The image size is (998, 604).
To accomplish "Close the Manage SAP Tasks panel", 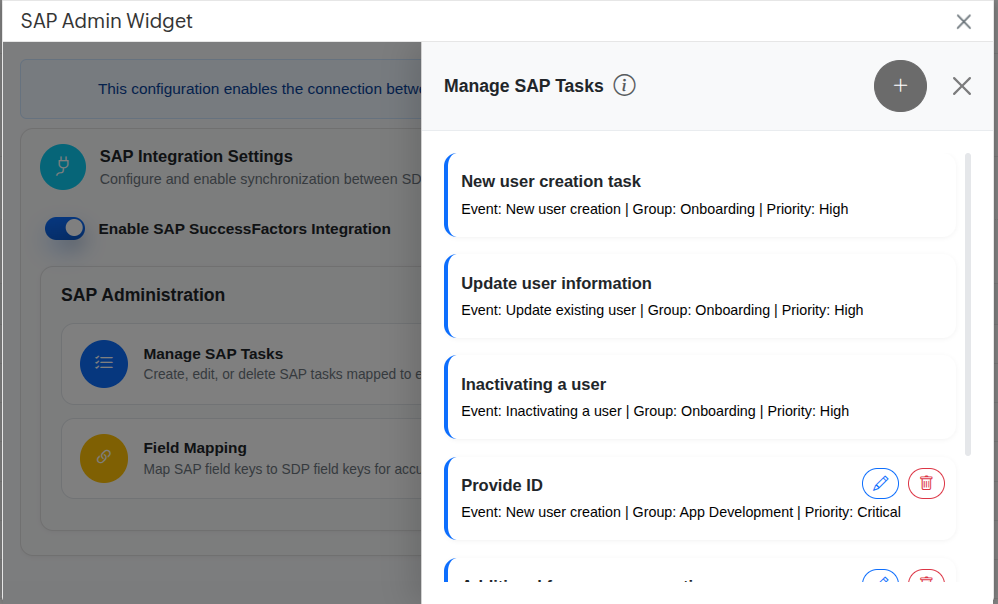I will point(961,86).
